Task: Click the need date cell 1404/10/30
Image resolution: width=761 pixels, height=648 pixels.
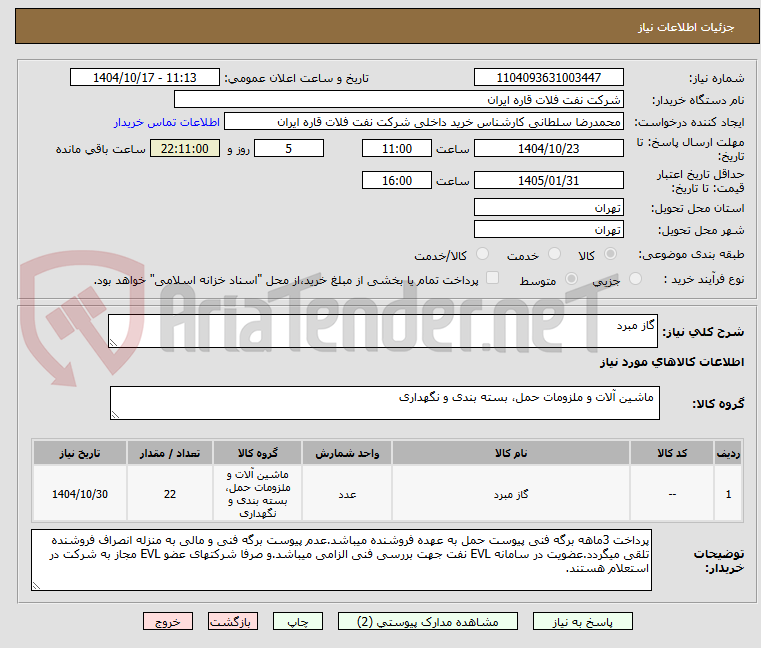Action: 80,494
